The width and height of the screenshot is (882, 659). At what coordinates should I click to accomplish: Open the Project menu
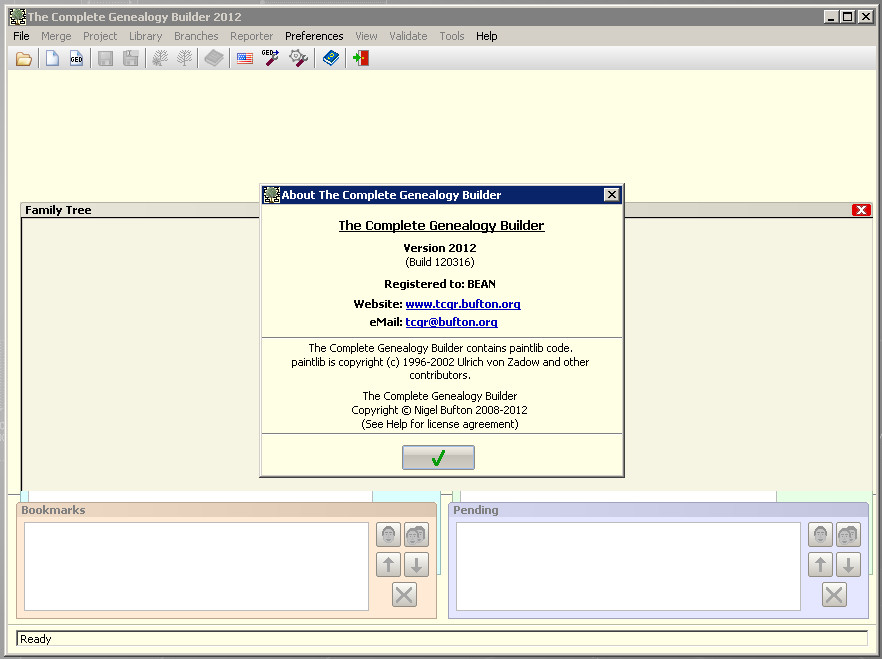tap(100, 36)
